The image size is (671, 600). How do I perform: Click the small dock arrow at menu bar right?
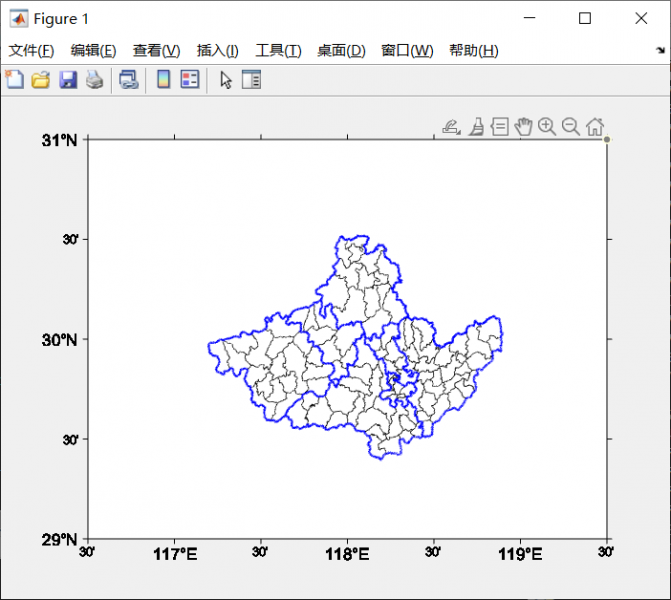(660, 50)
